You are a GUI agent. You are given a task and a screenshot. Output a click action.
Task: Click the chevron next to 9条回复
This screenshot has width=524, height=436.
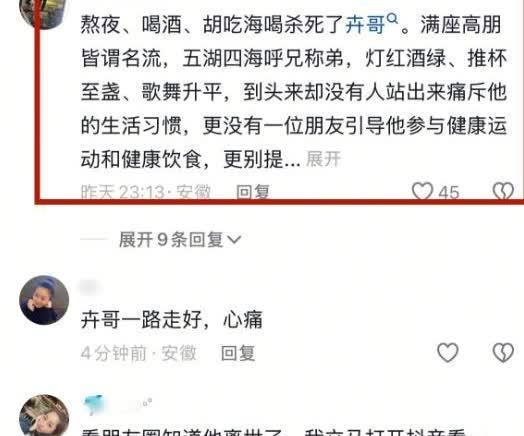pos(234,240)
